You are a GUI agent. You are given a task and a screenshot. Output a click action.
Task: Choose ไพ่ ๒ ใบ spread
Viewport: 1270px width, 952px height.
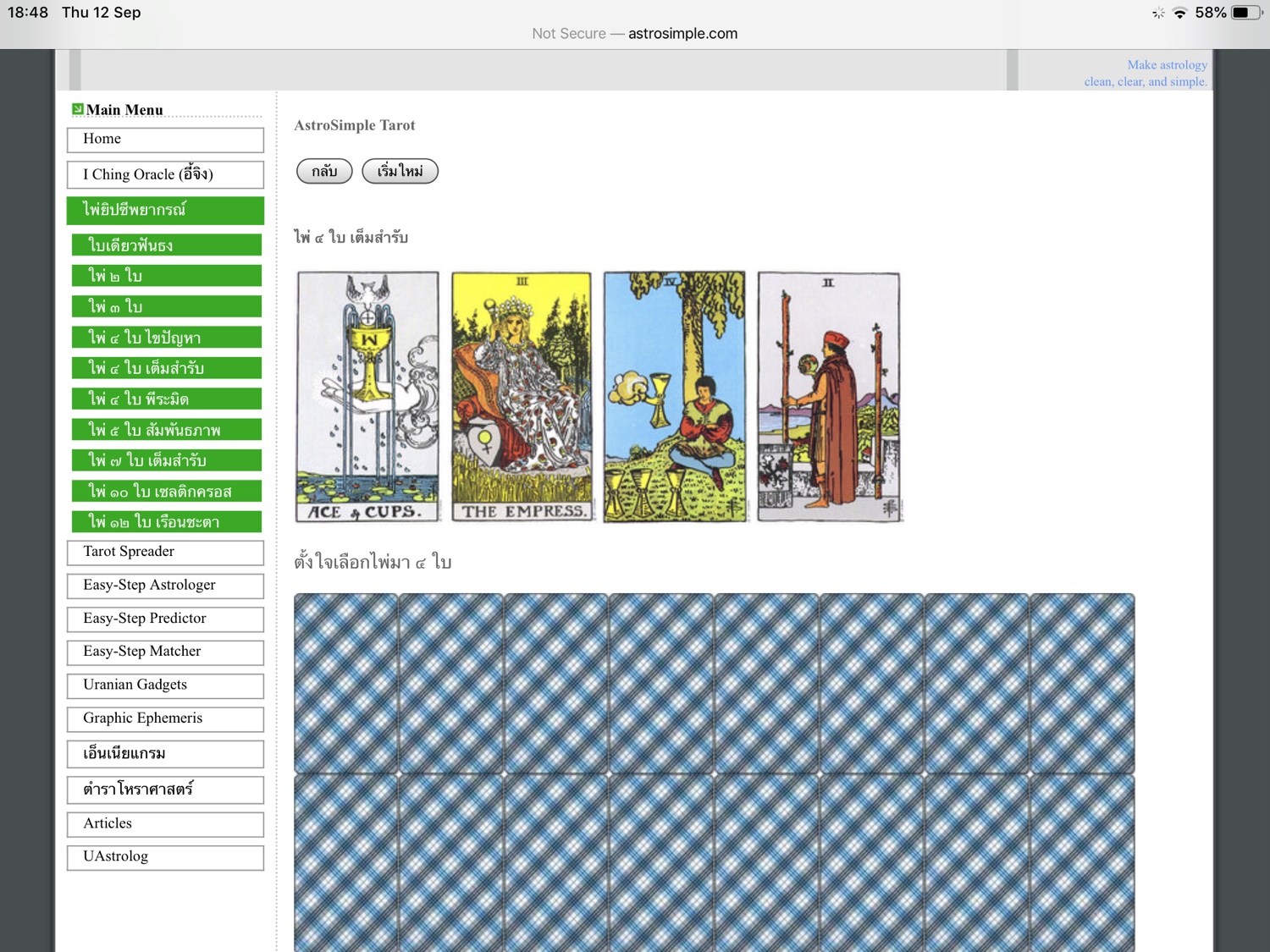[x=167, y=276]
